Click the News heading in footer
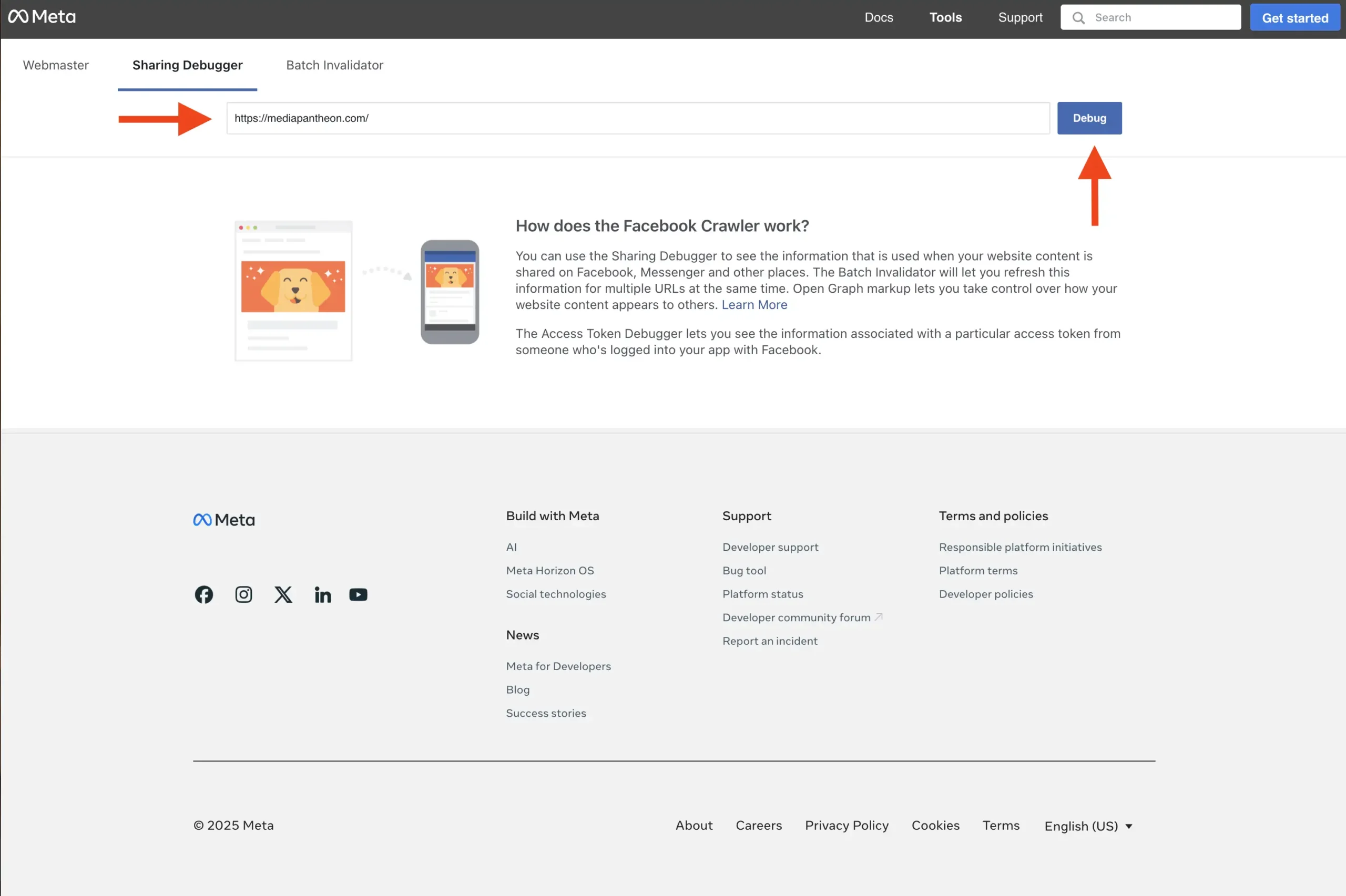Viewport: 1346px width, 896px height. tap(523, 635)
